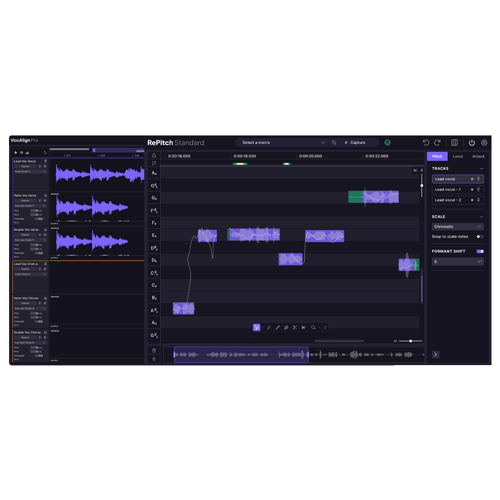This screenshot has height=500, width=500.
Task: Open RePitch settings gear icon
Action: (x=484, y=143)
